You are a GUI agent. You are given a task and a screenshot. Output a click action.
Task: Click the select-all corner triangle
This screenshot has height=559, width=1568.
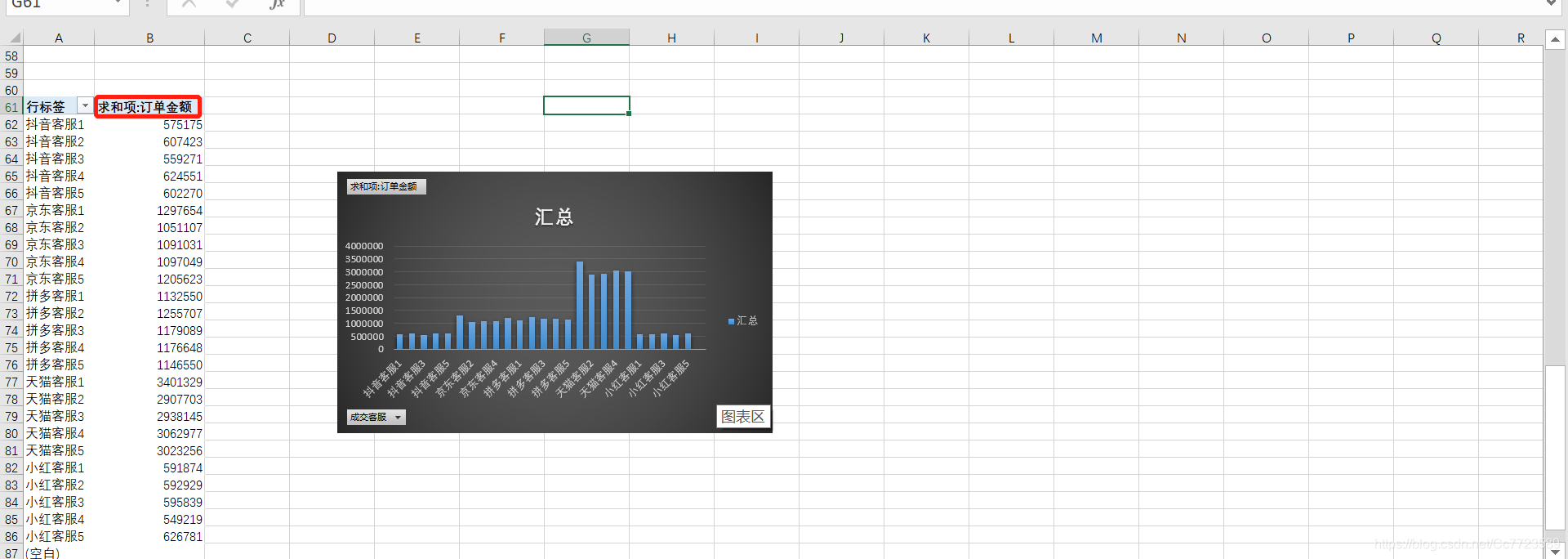(15, 38)
